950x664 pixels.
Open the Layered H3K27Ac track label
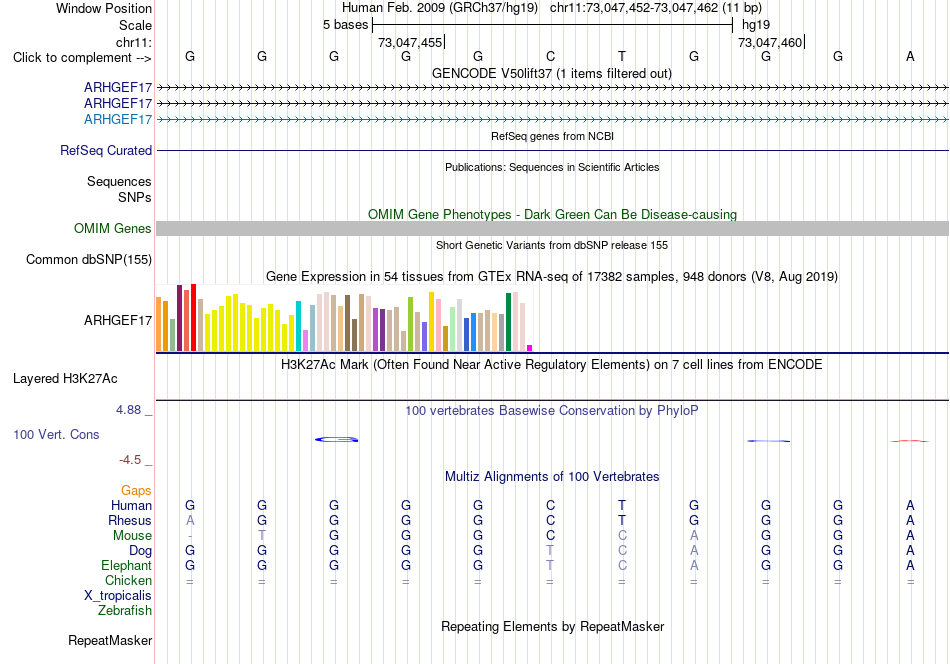pos(65,379)
